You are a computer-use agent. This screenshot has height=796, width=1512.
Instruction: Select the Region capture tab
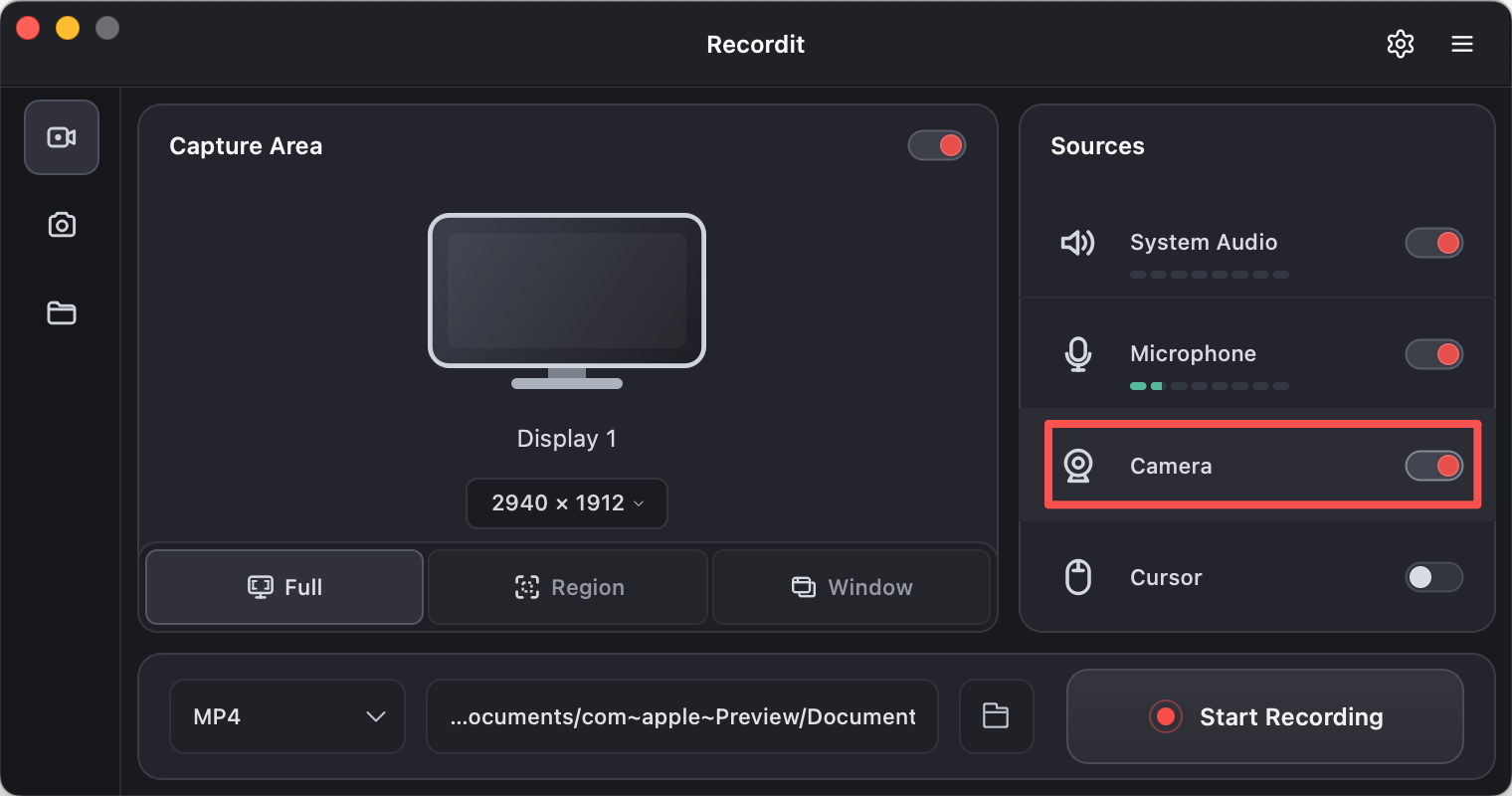pyautogui.click(x=568, y=587)
